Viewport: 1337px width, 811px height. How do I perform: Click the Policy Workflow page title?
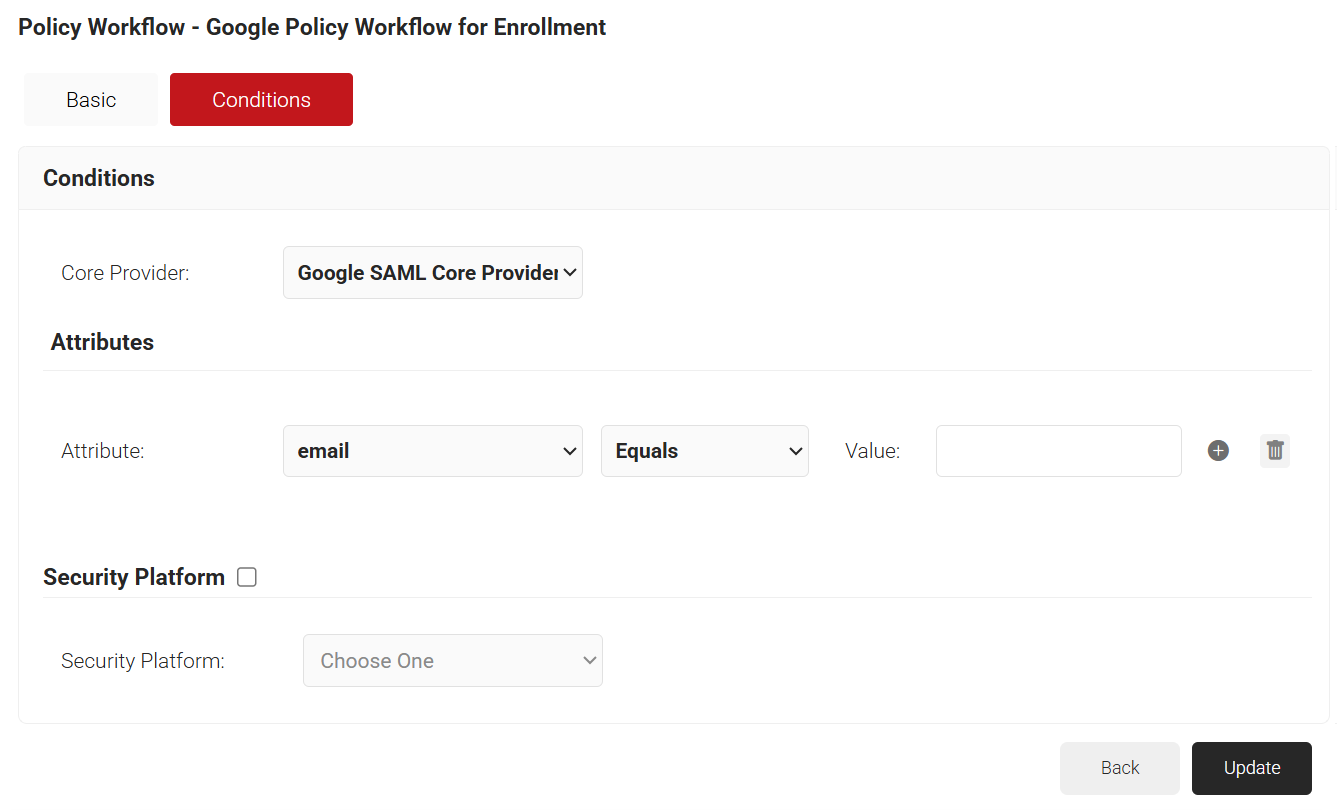tap(312, 27)
